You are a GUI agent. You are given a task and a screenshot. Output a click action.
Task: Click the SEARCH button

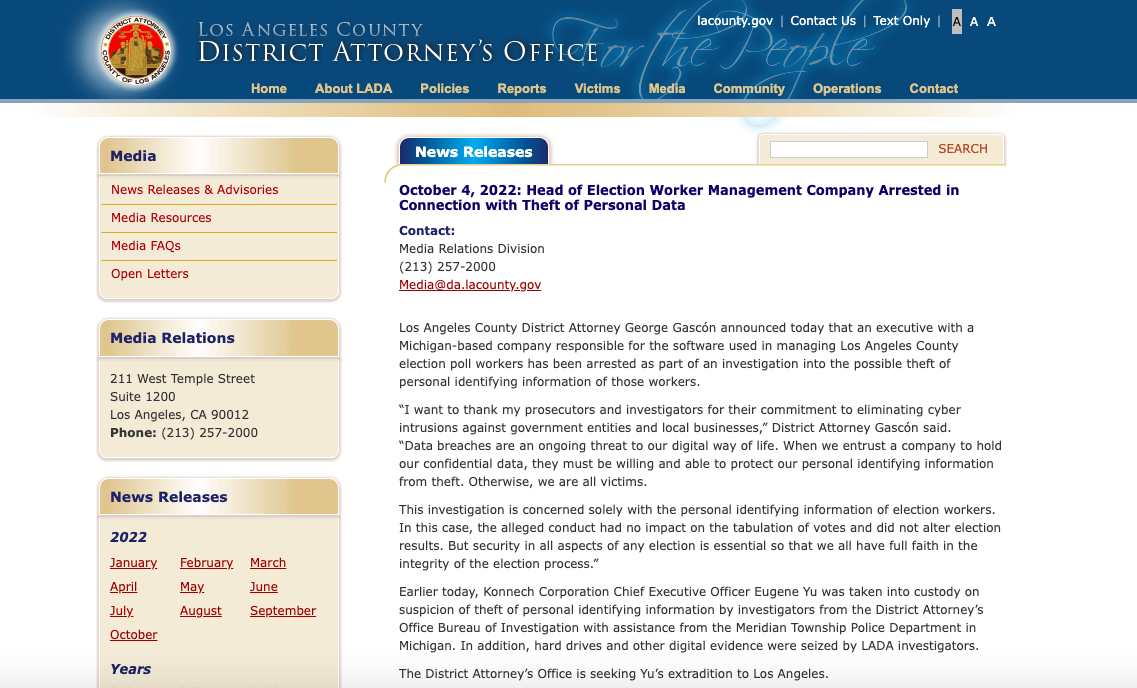(x=962, y=149)
